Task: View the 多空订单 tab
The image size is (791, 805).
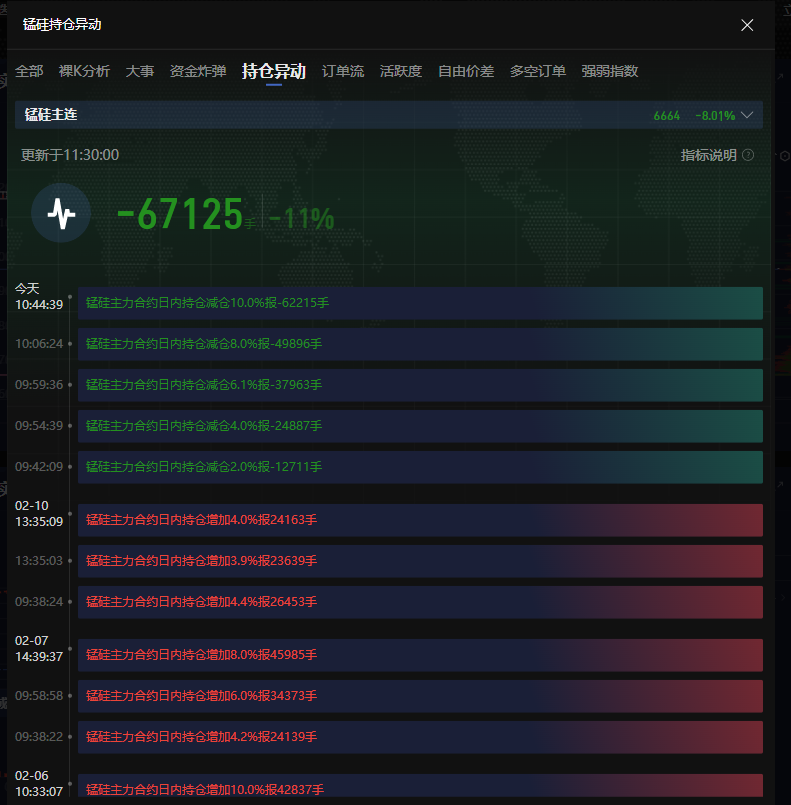Action: pos(538,71)
